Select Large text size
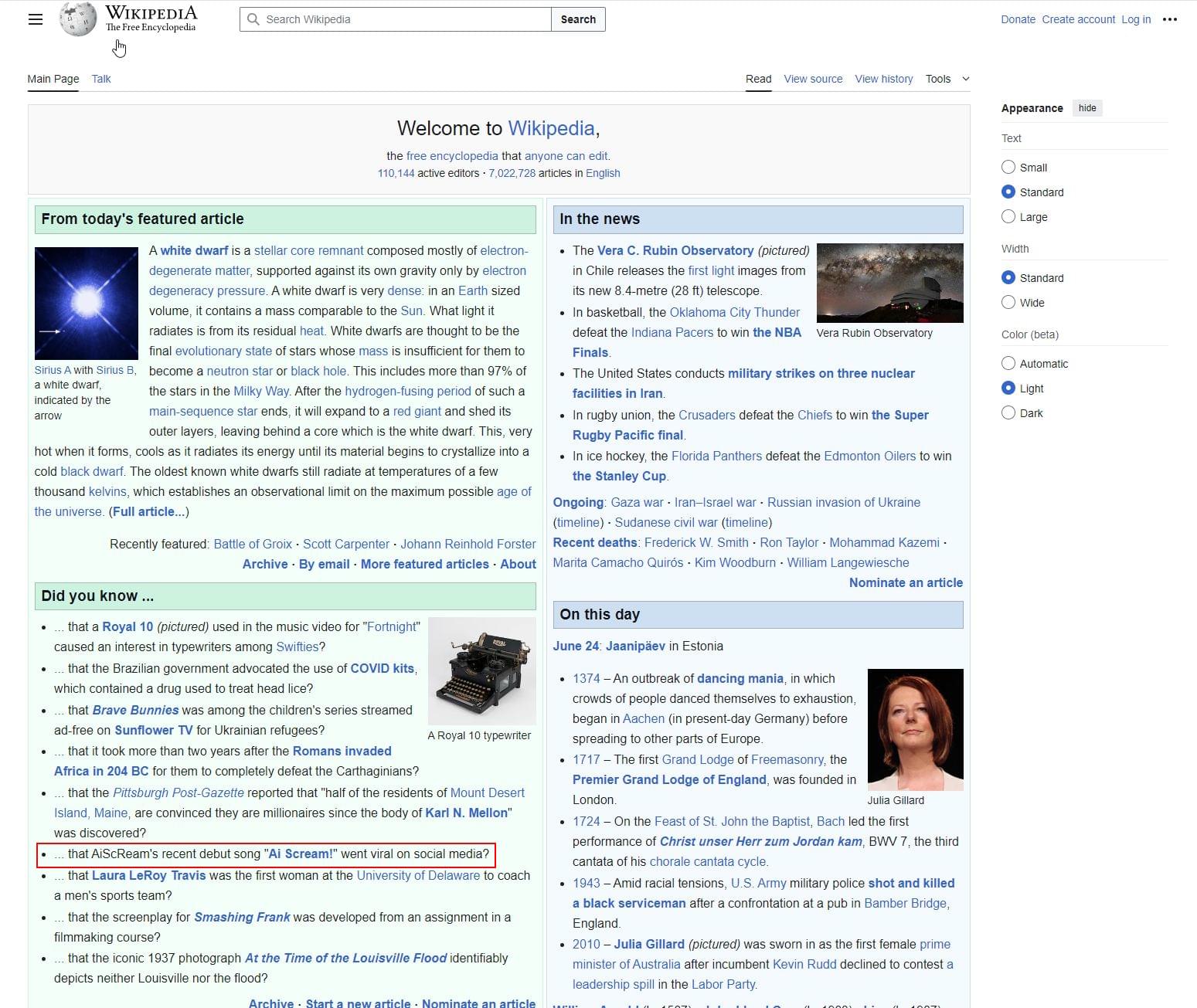 1008,216
